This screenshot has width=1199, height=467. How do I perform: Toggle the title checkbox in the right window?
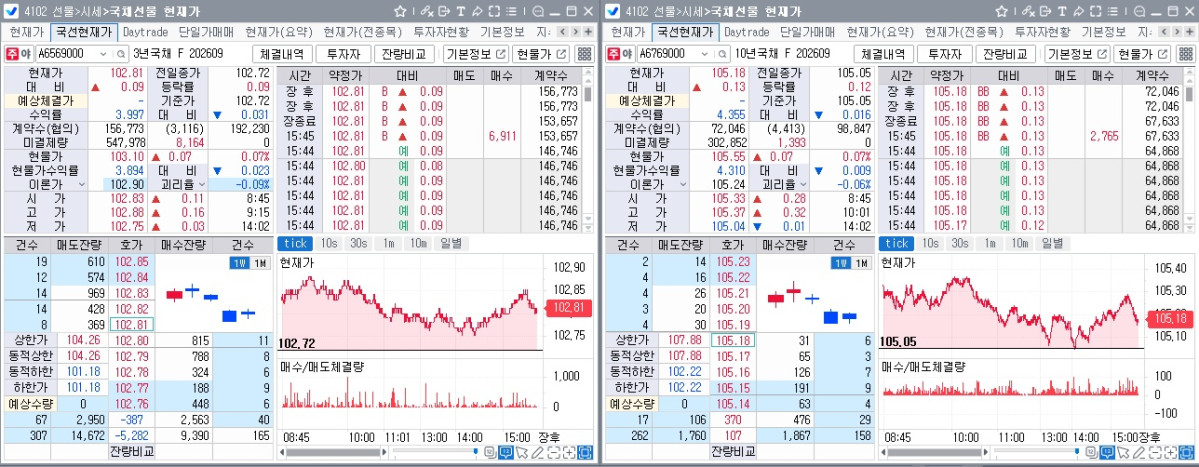[613, 11]
